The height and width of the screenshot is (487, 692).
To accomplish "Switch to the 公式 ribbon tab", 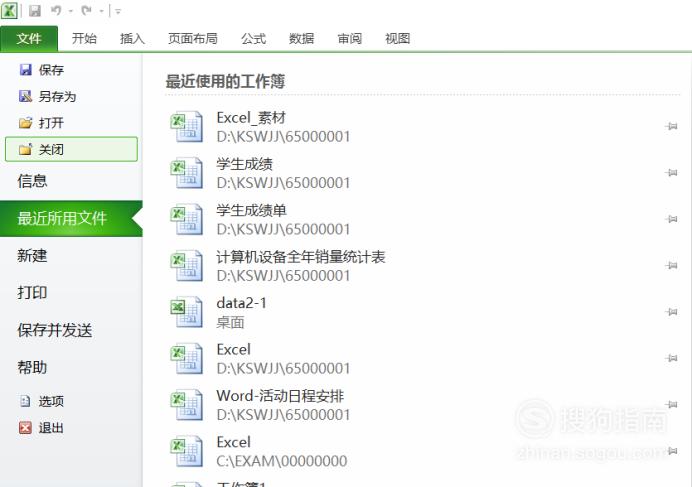I will (x=254, y=38).
